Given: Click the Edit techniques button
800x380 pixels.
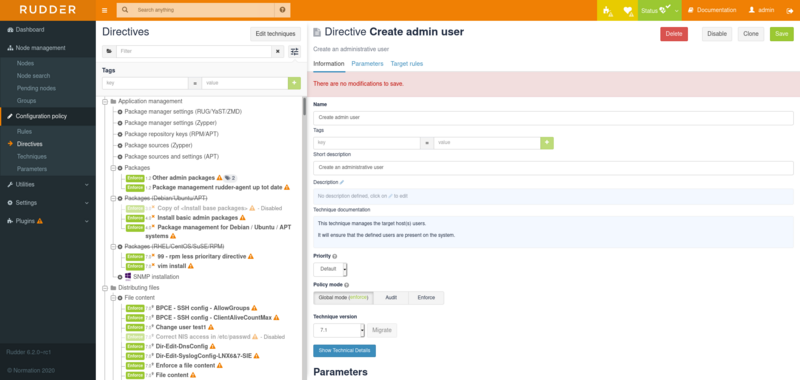Looking at the screenshot, I should tap(276, 34).
